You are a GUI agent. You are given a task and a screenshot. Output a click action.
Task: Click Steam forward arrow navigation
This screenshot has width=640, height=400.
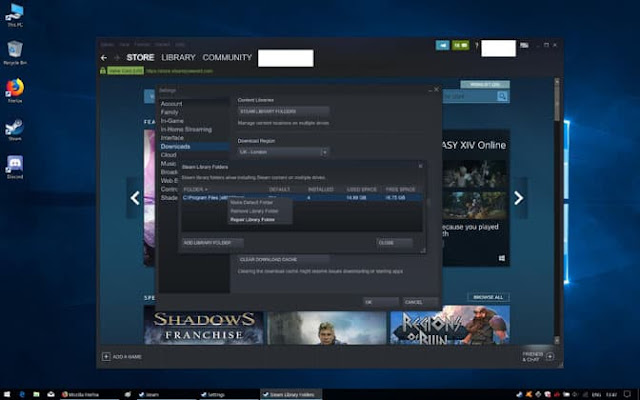[x=117, y=58]
